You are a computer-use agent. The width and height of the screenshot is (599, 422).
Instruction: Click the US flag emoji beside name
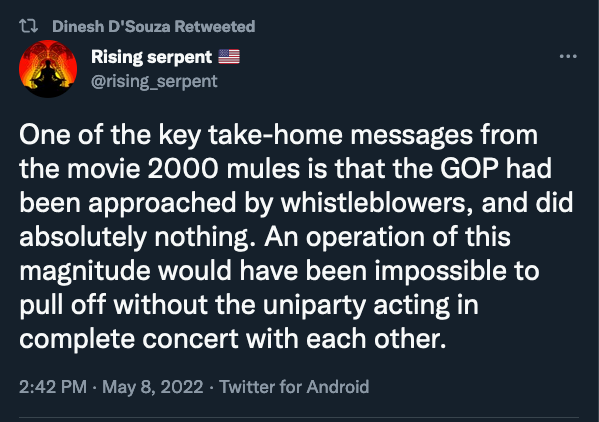click(x=229, y=57)
